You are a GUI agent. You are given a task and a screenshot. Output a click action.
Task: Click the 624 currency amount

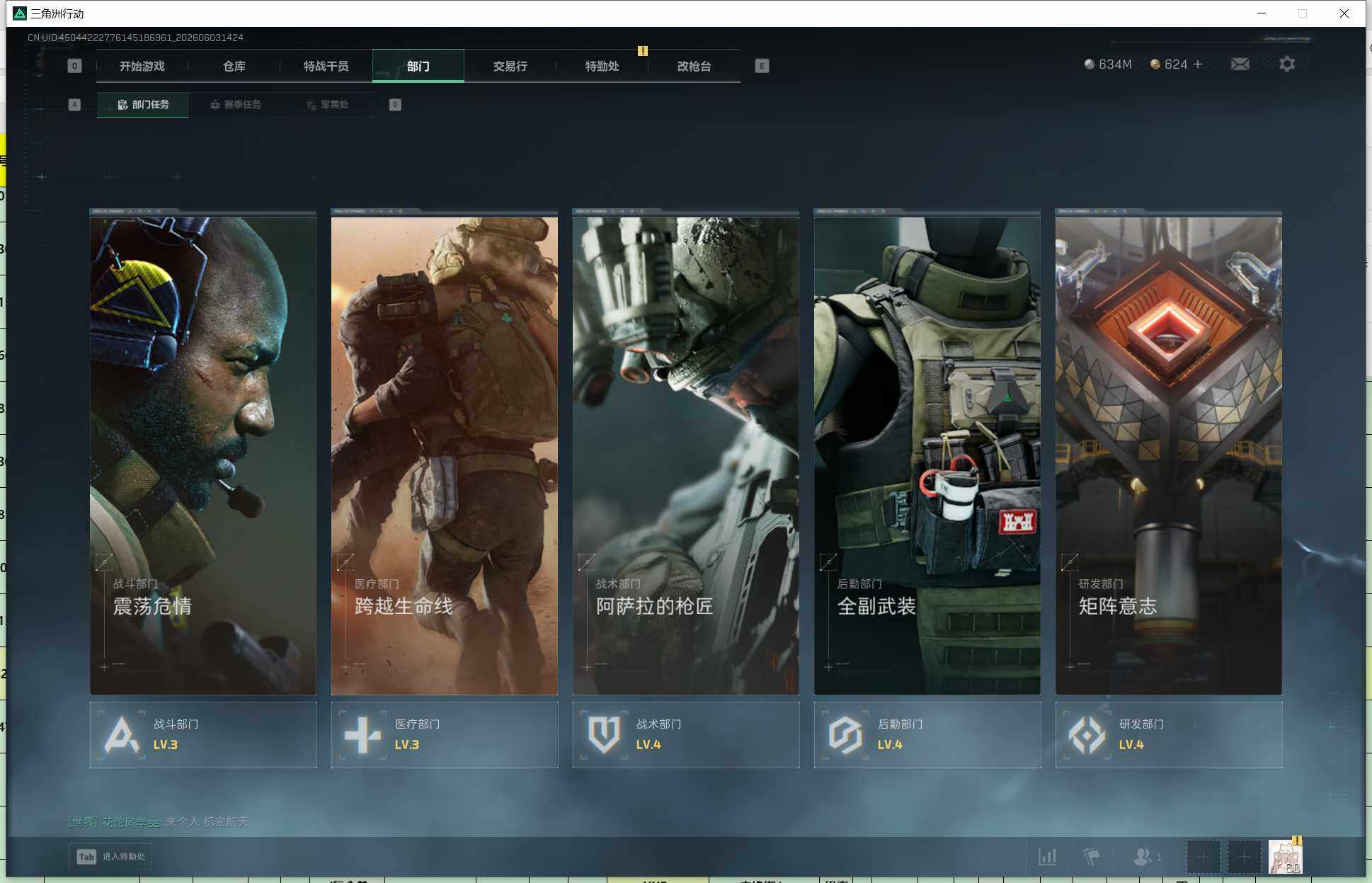(x=1176, y=64)
